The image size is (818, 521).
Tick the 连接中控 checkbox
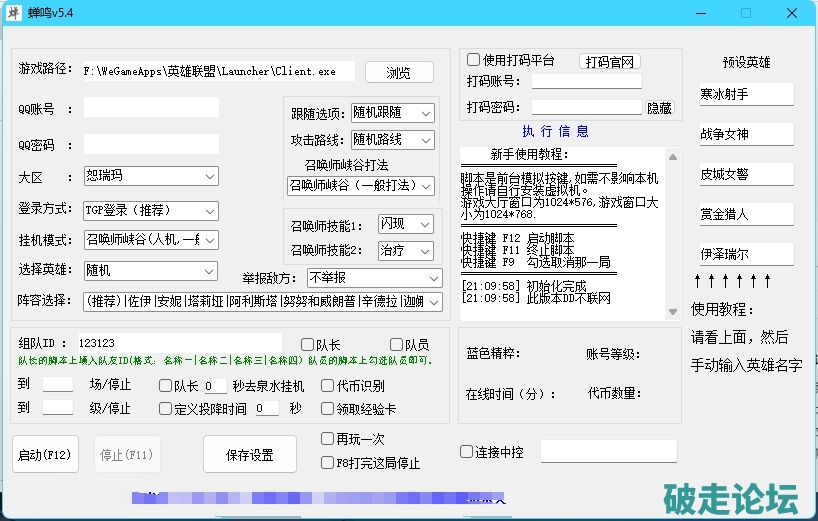(x=466, y=451)
